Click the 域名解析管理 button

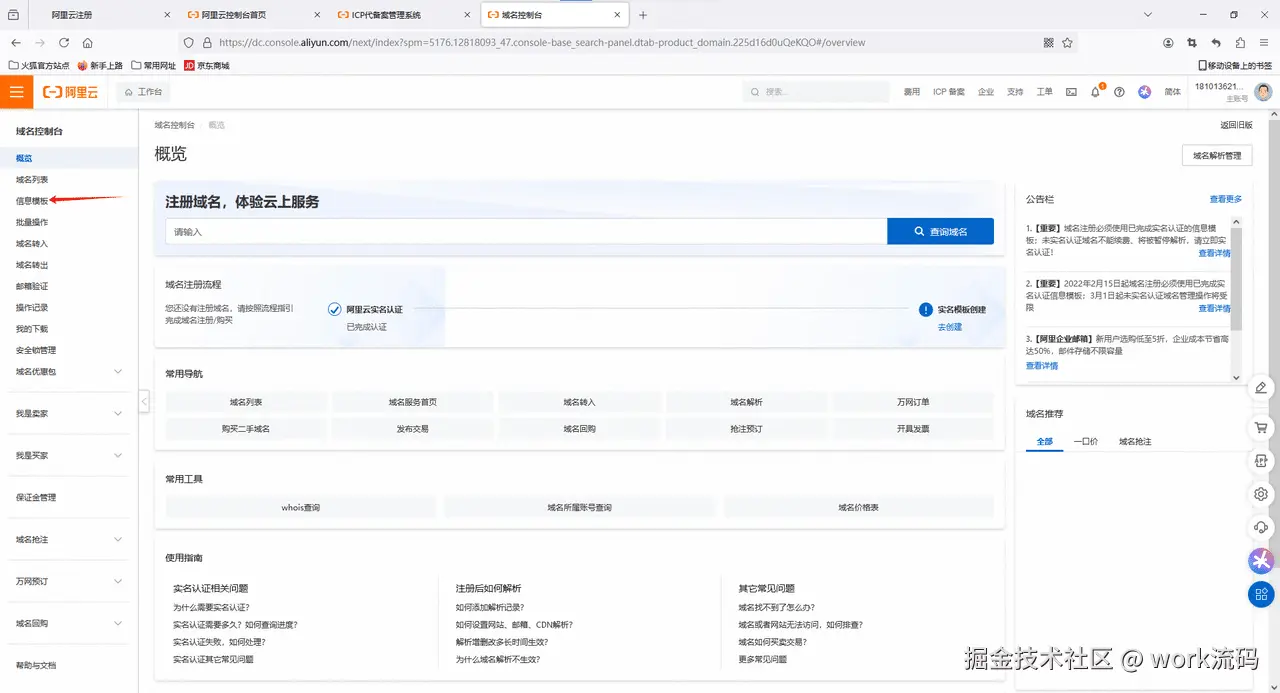(1217, 156)
